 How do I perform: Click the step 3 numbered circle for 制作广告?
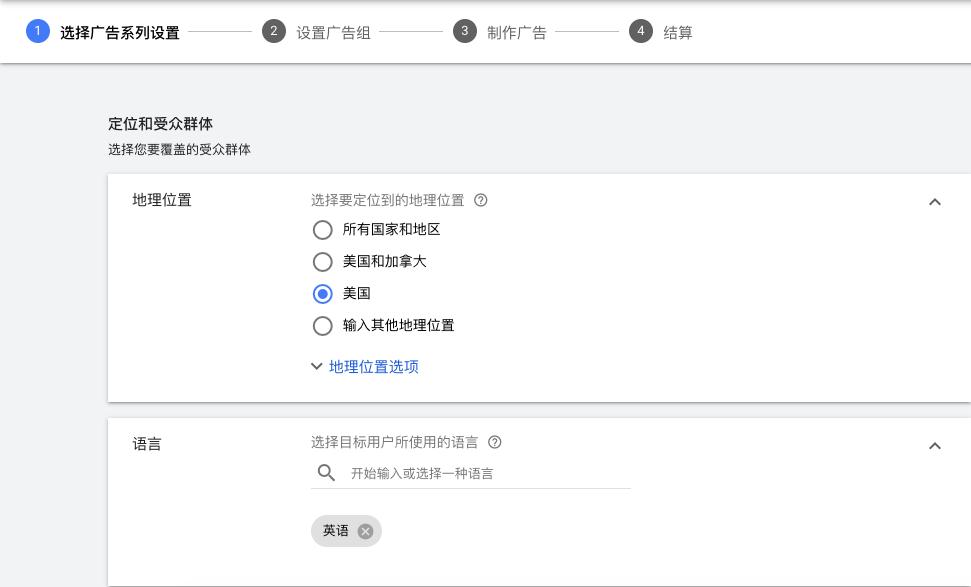(465, 31)
